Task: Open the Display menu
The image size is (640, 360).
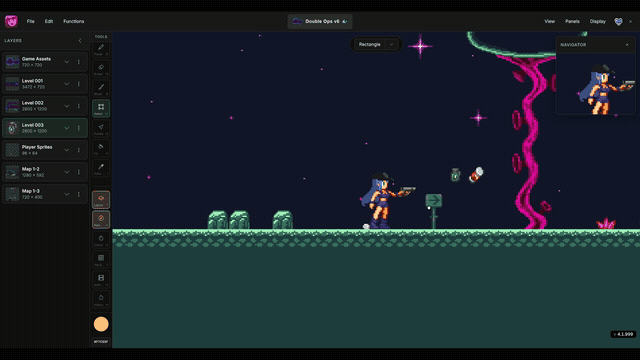Action: click(598, 21)
